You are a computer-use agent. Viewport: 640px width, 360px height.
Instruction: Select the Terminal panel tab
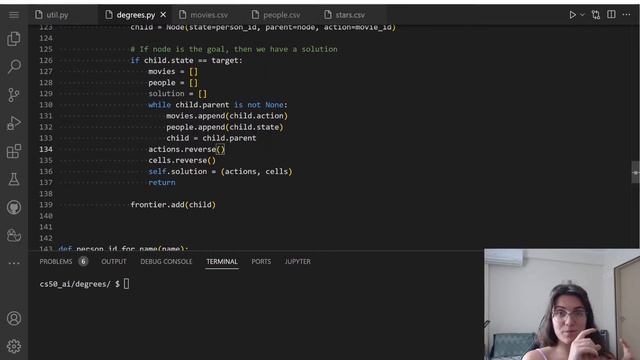click(222, 262)
